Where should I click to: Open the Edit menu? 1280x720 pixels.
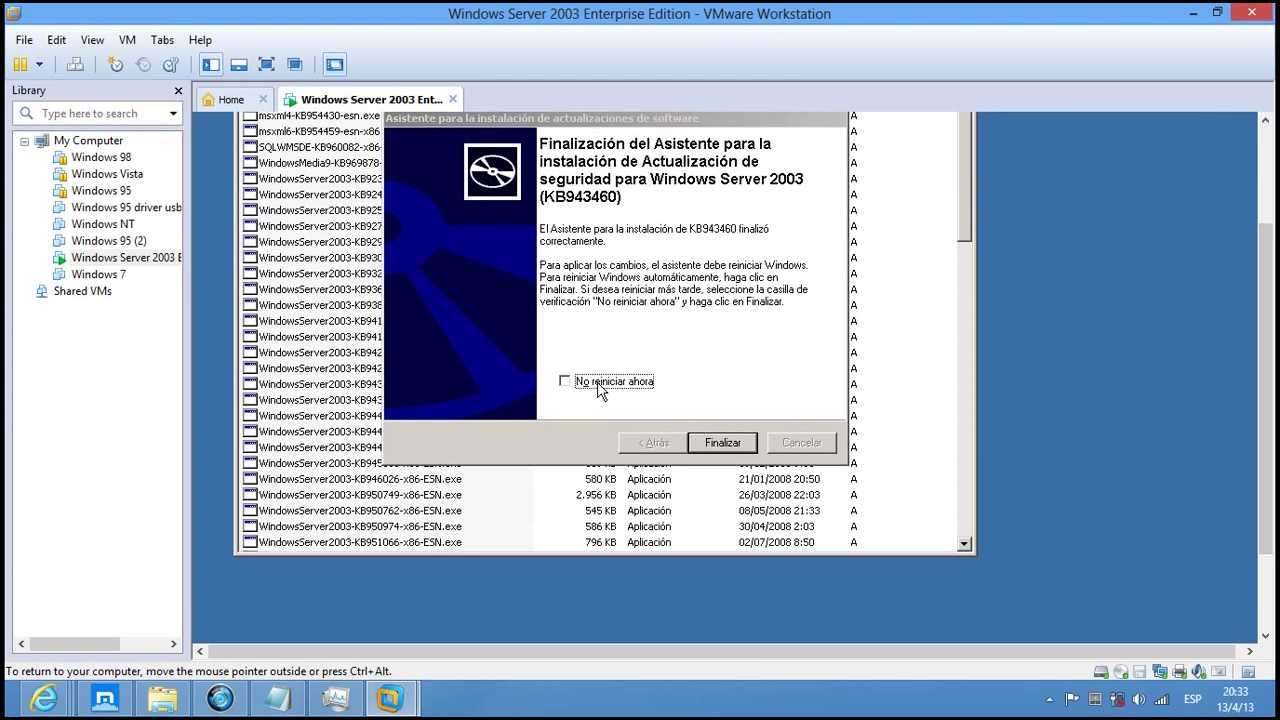(57, 40)
